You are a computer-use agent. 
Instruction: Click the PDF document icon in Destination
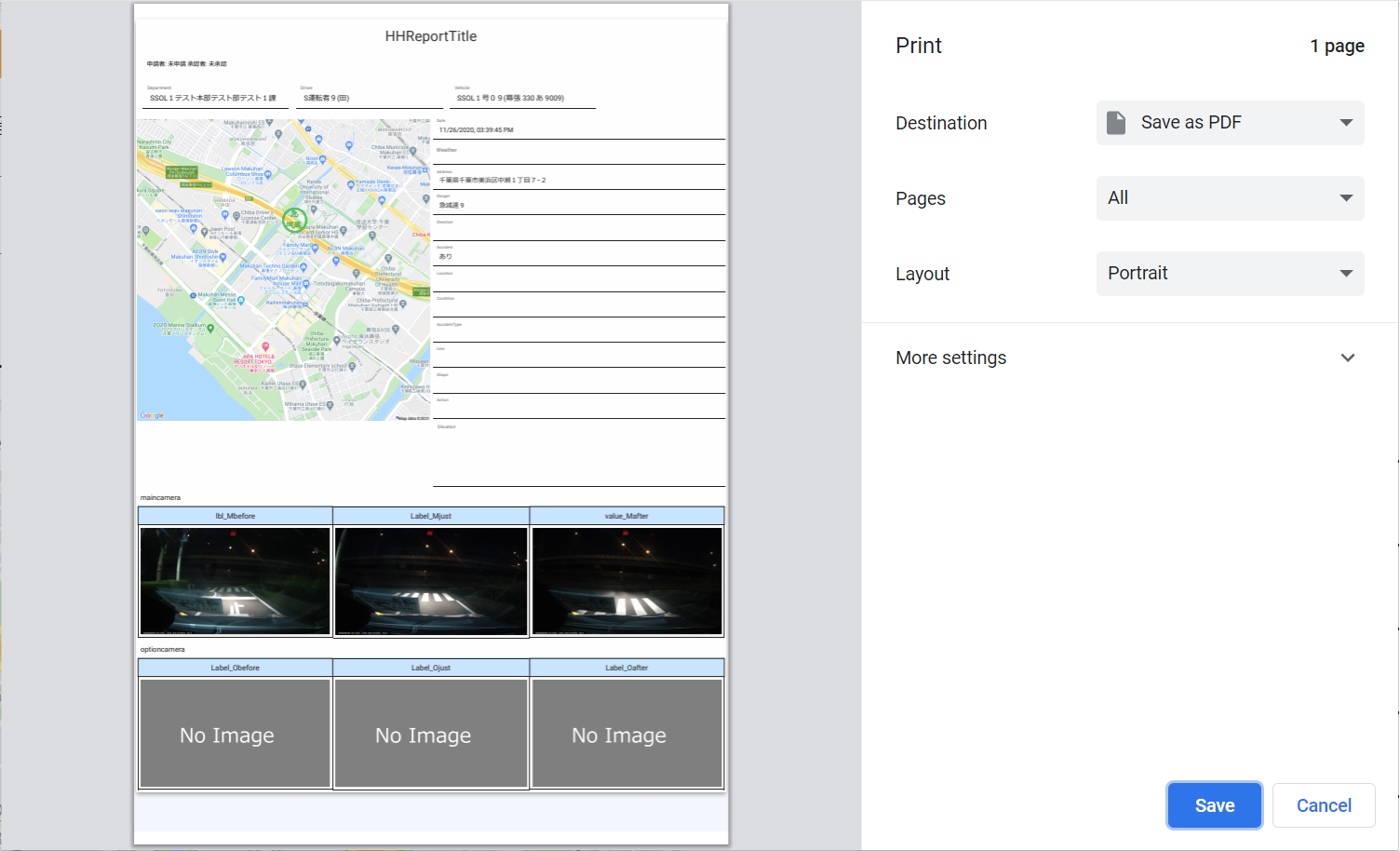pos(1115,123)
